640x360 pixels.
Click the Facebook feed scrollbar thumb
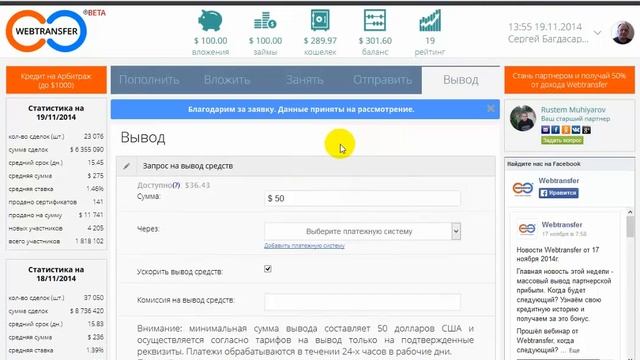(630, 227)
